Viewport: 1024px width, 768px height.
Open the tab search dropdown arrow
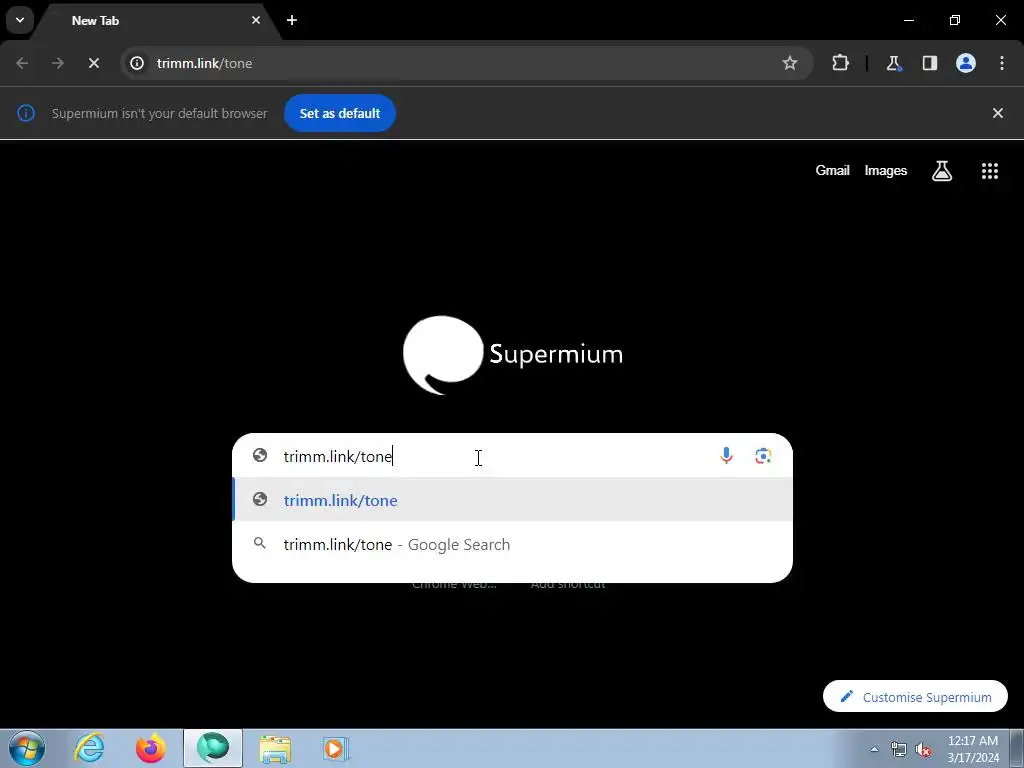pos(20,20)
